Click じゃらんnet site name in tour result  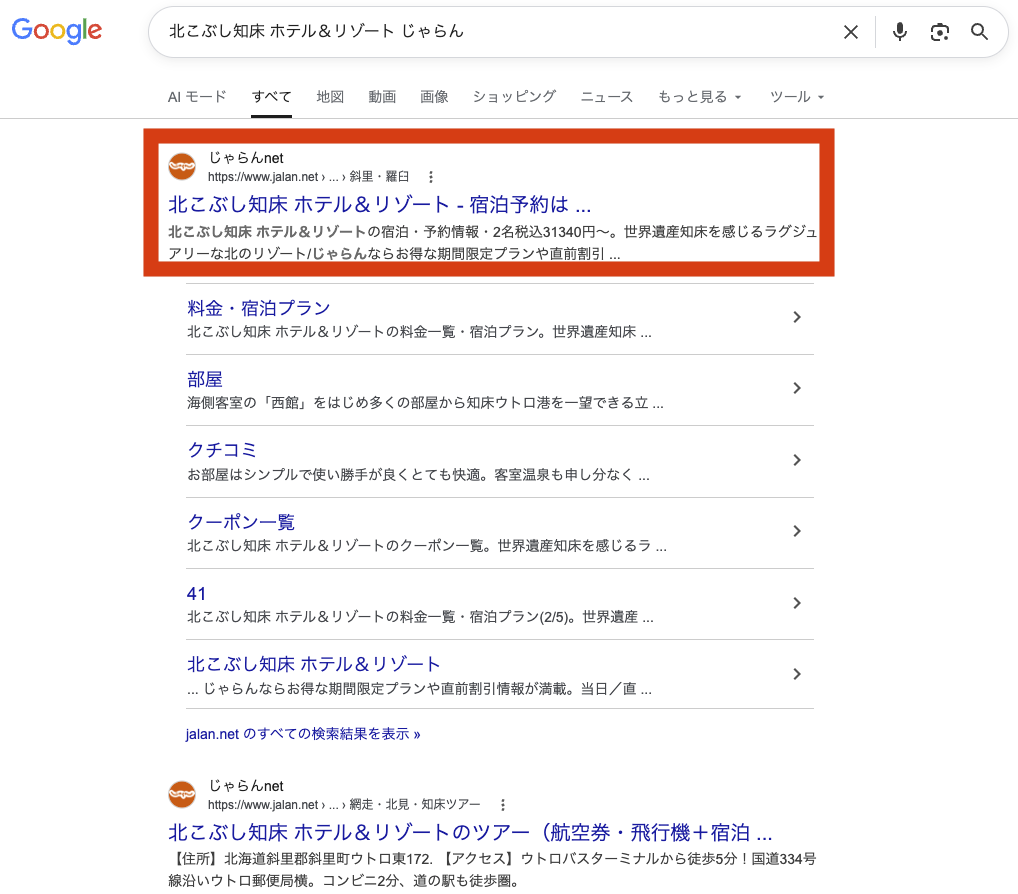point(246,786)
